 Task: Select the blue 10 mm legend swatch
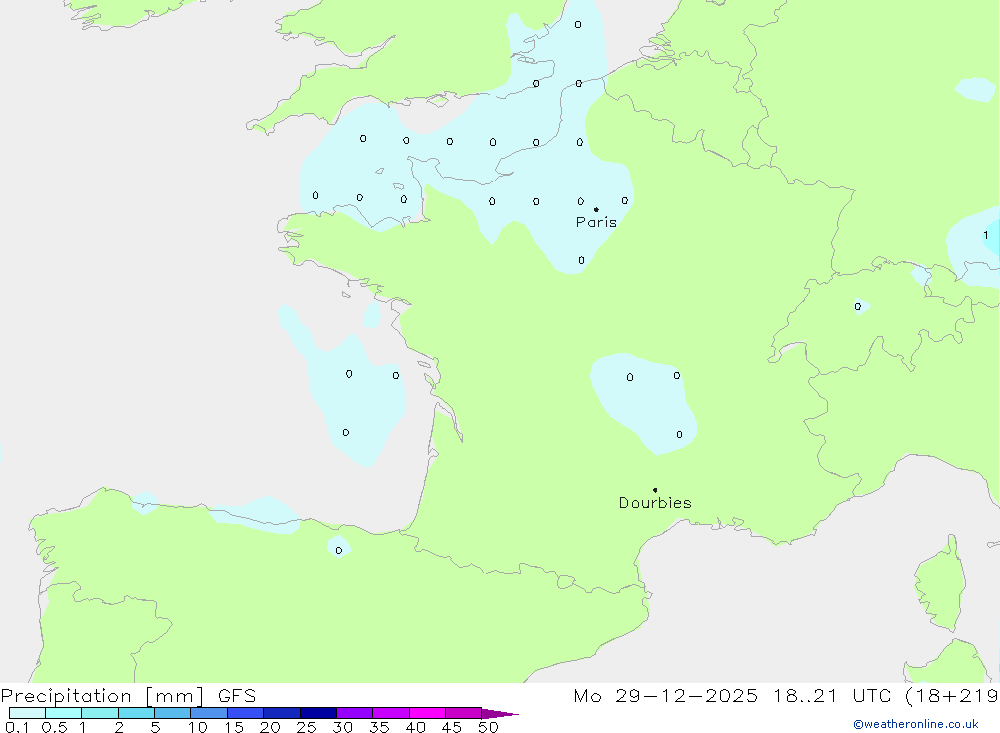[x=209, y=713]
